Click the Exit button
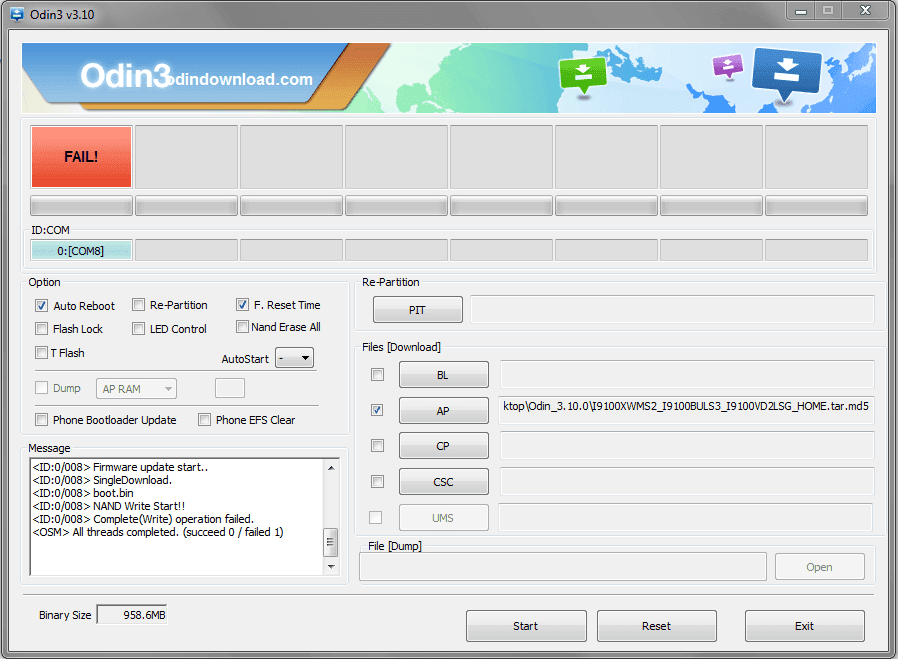The width and height of the screenshot is (898, 659). pos(805,626)
